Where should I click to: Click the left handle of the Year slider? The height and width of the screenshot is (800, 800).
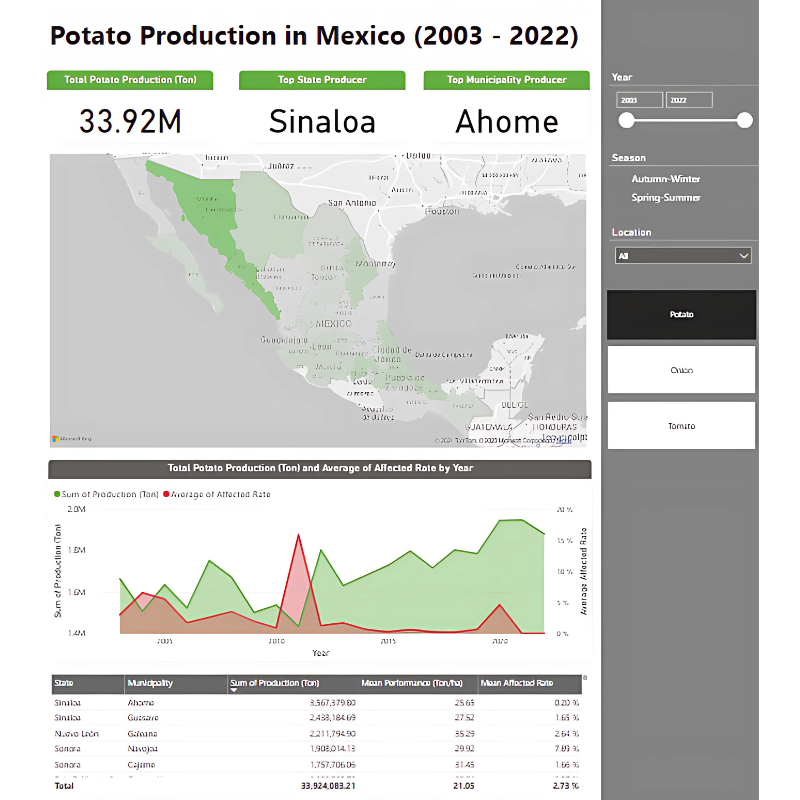pos(626,120)
